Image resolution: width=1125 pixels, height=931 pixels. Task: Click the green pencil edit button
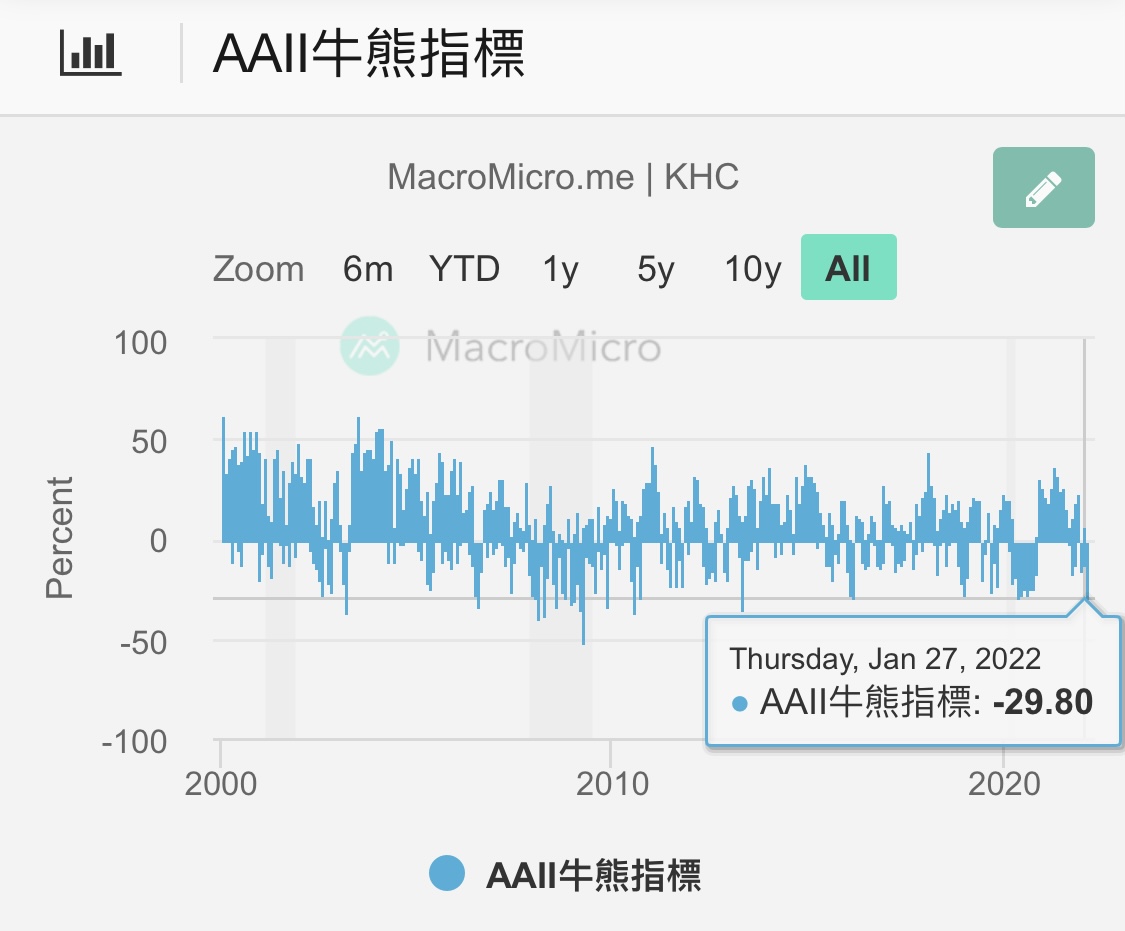click(x=1043, y=188)
